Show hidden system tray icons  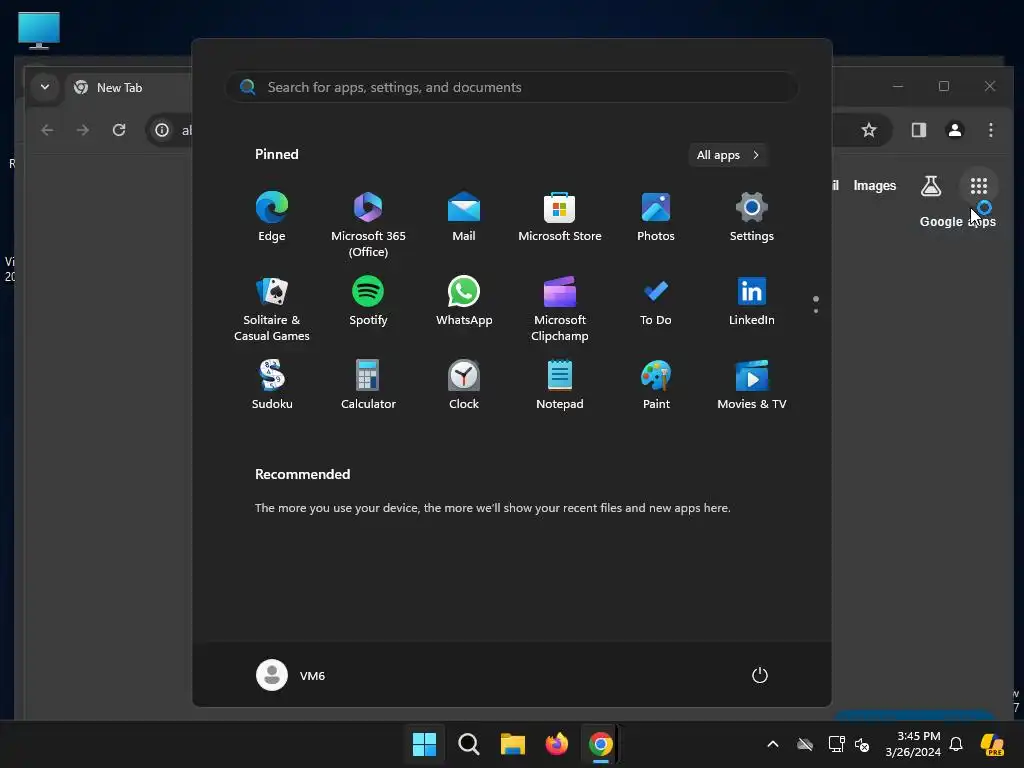click(773, 744)
